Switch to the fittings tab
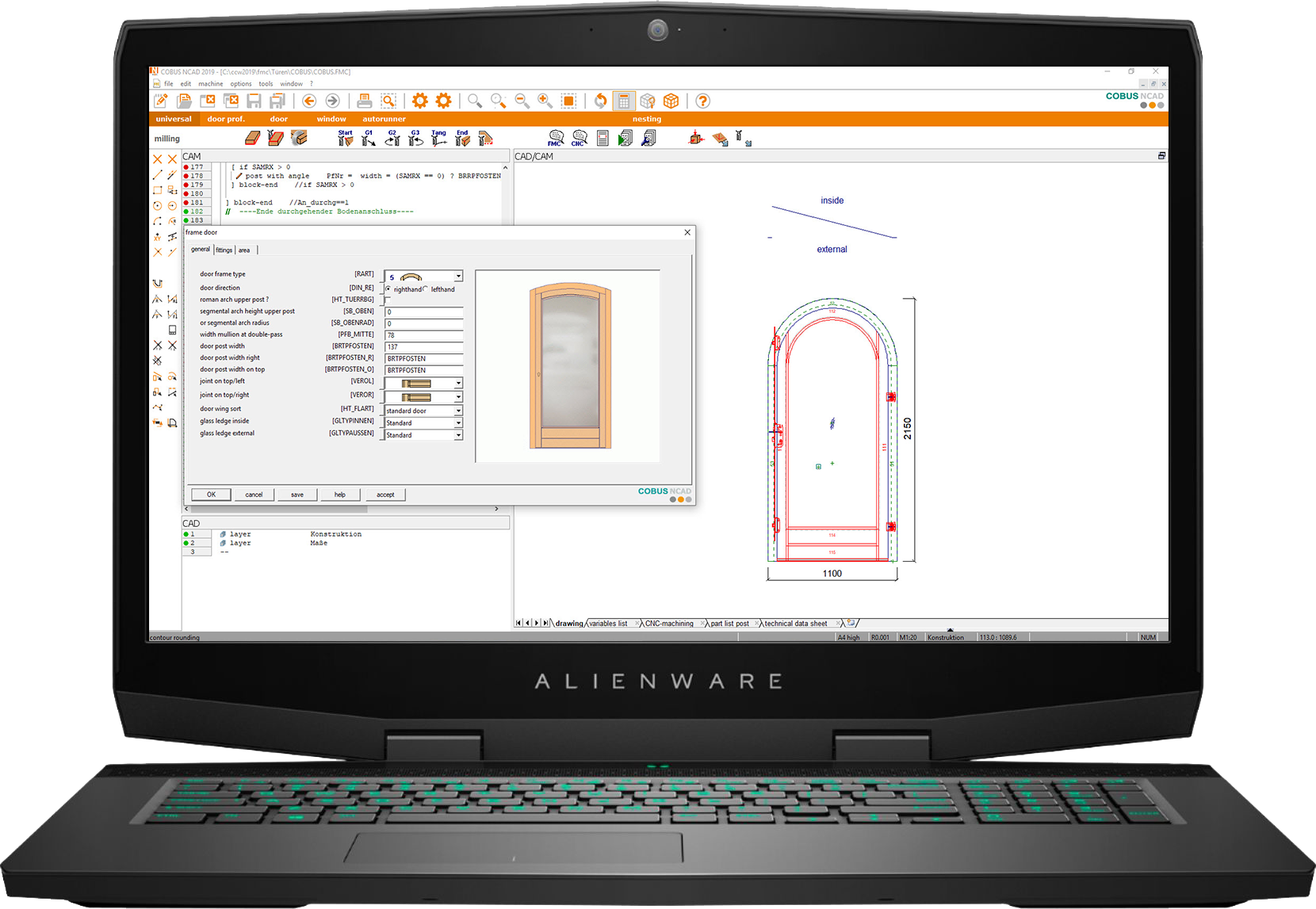The width and height of the screenshot is (1316, 909). pyautogui.click(x=224, y=250)
